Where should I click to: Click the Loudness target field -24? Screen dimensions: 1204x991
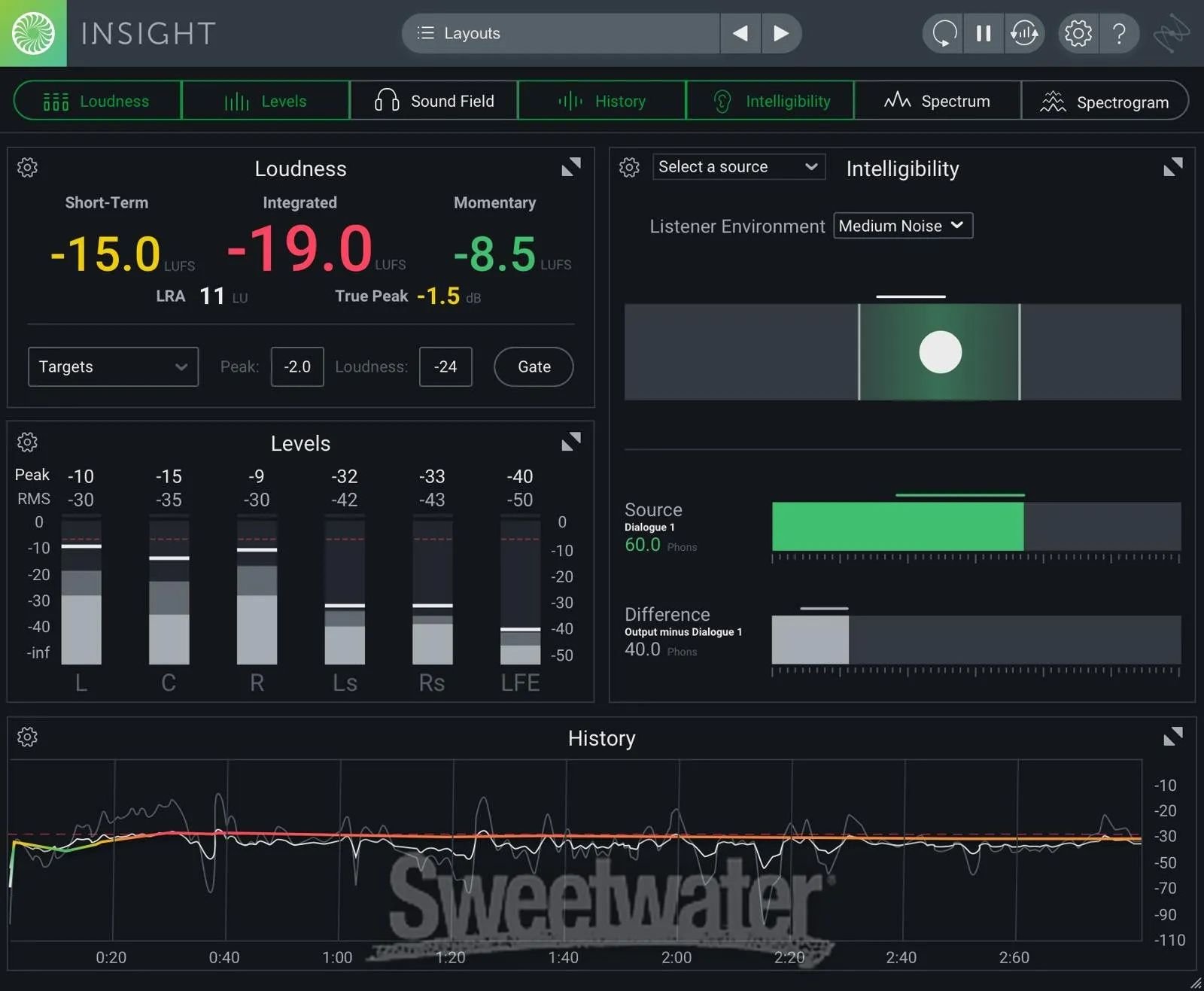coord(445,366)
